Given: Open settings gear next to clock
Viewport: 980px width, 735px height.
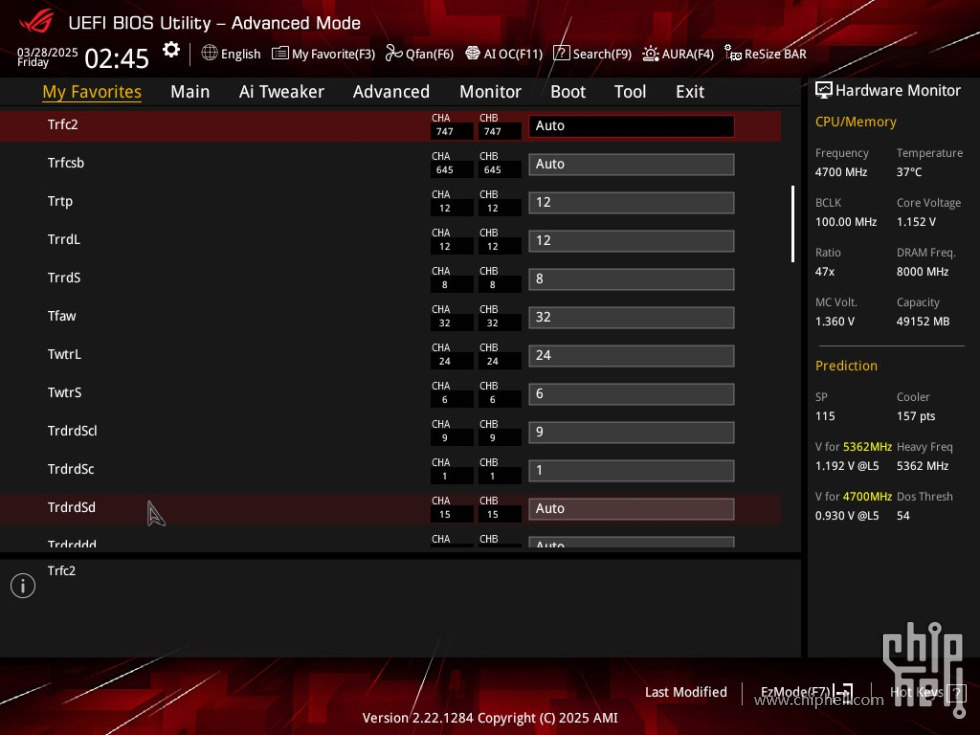Looking at the screenshot, I should pos(171,50).
